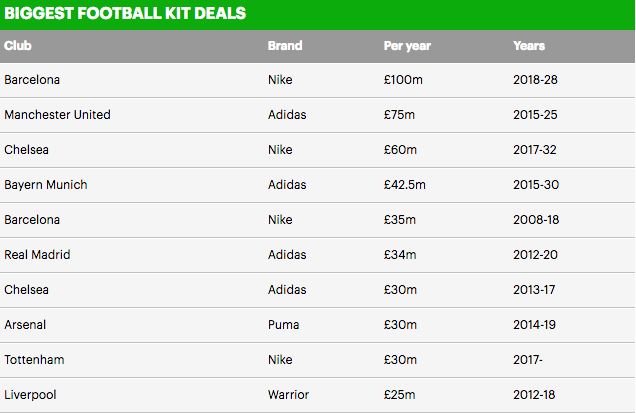
Task: Click the Warrior brand cell
Action: (x=289, y=395)
